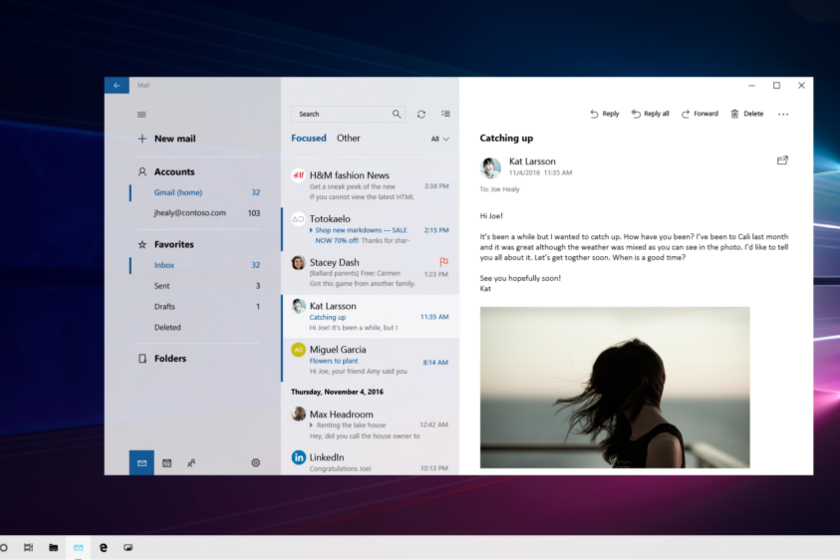Image resolution: width=840 pixels, height=560 pixels.
Task: Delete the open message
Action: point(747,114)
